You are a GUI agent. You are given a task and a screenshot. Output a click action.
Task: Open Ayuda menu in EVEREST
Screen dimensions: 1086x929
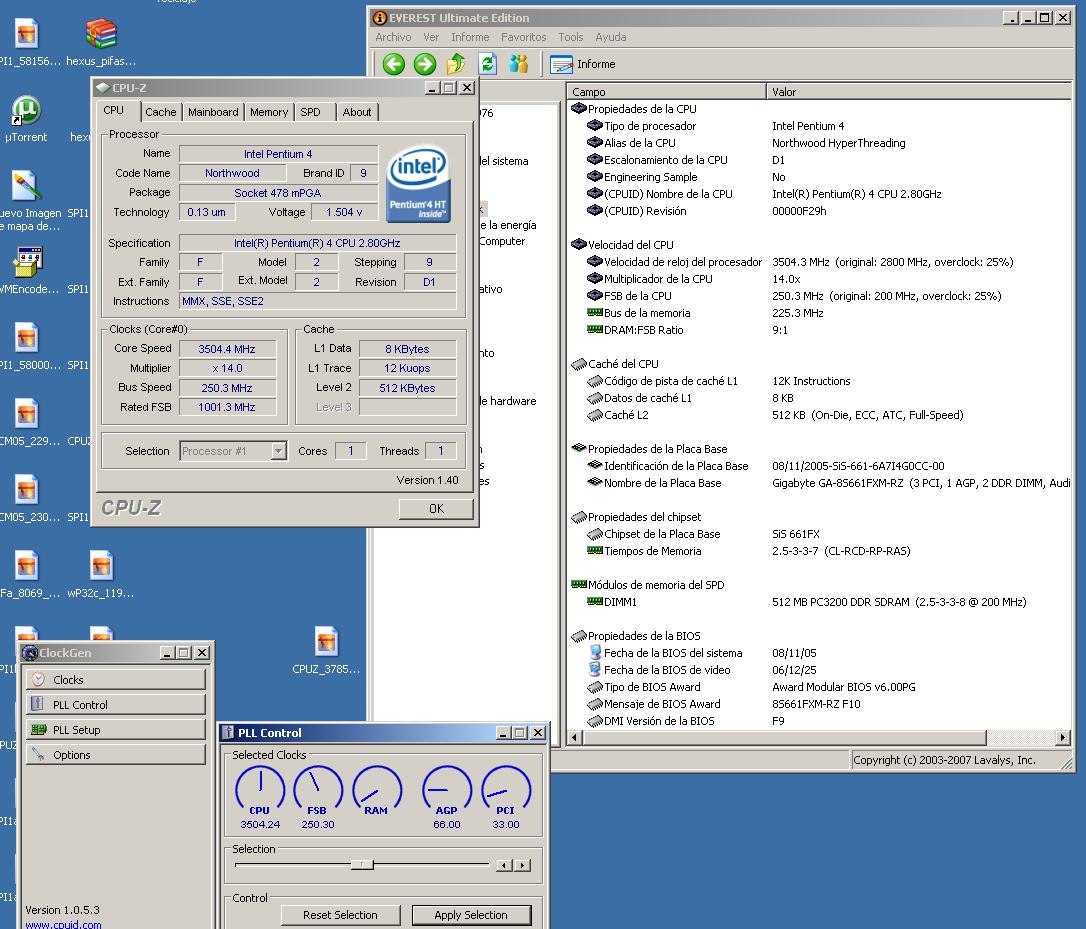[x=610, y=37]
